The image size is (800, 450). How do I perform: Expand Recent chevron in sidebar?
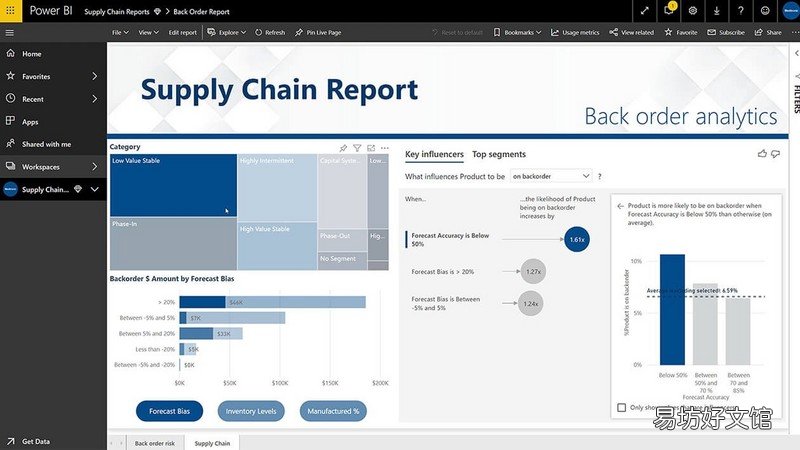(x=95, y=98)
